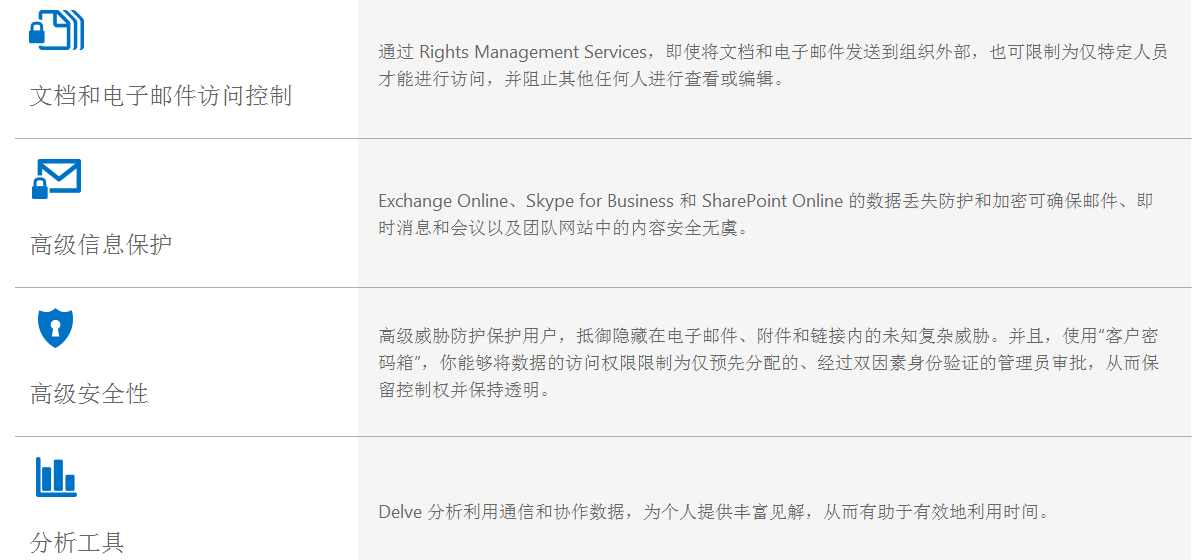Click the locked documents icon
Screen dimensions: 1192x560
[x=57, y=30]
